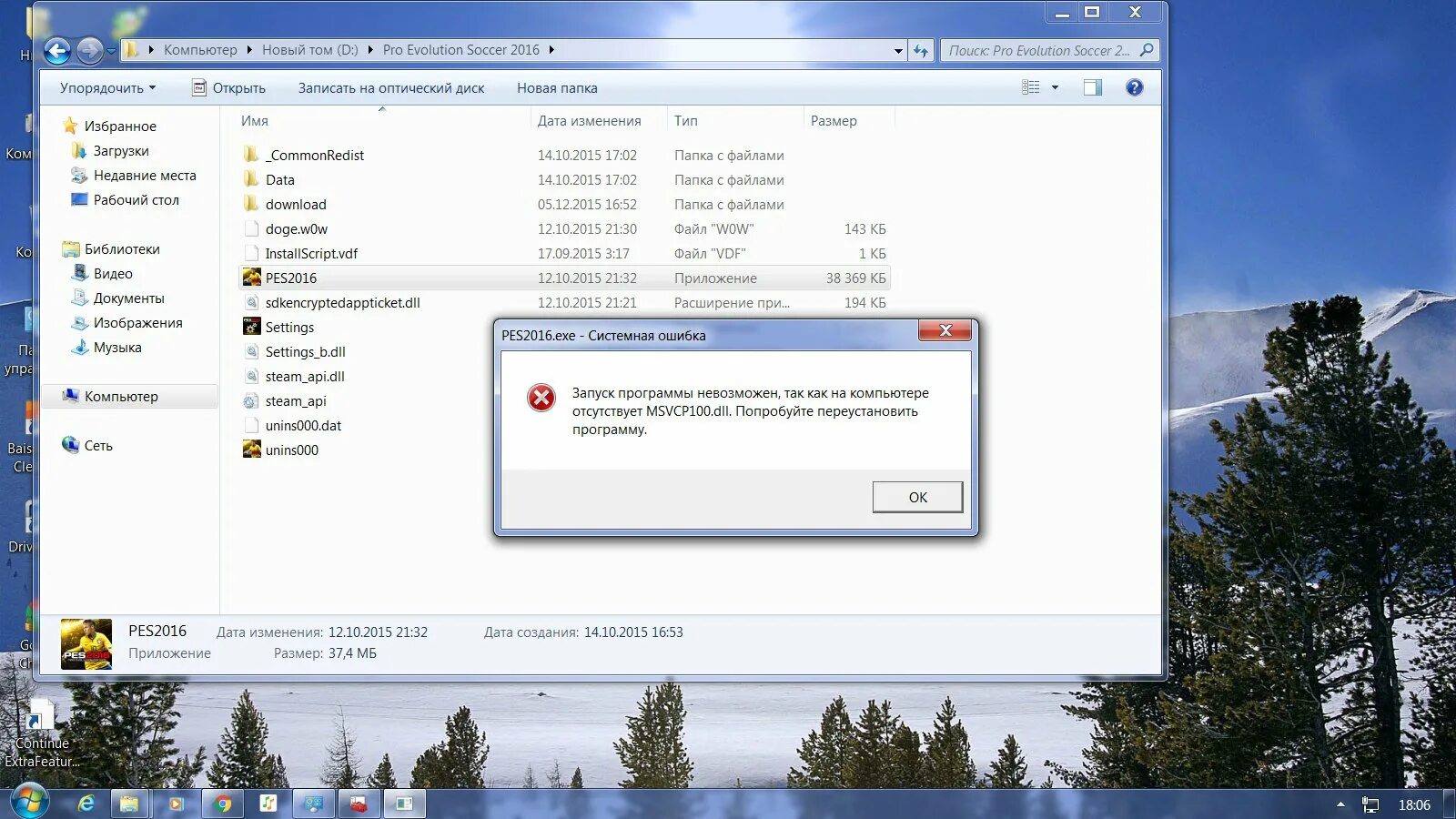Select sdkencryptedappticket.dll file

[x=342, y=303]
